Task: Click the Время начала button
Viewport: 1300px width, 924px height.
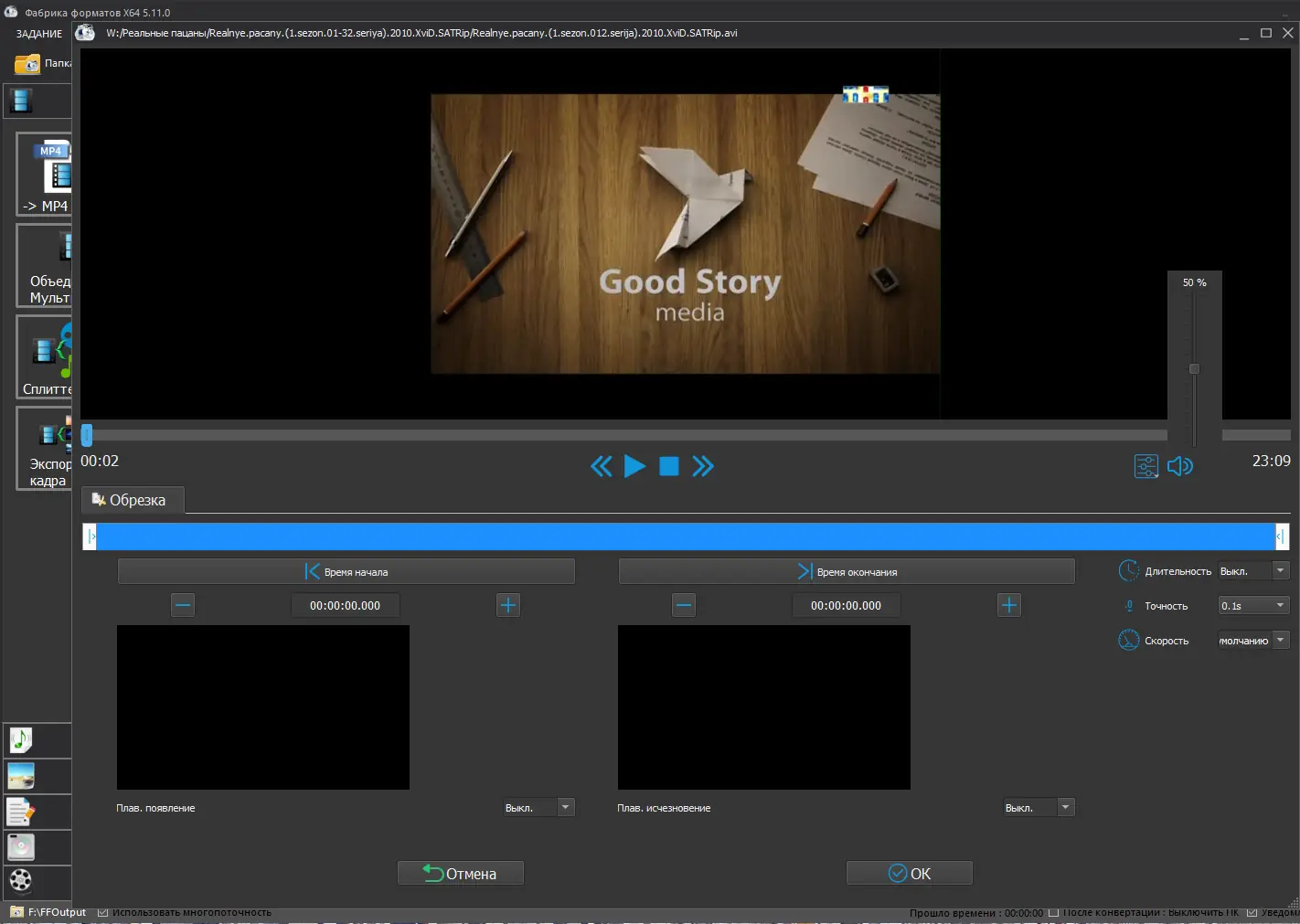Action: coord(346,571)
